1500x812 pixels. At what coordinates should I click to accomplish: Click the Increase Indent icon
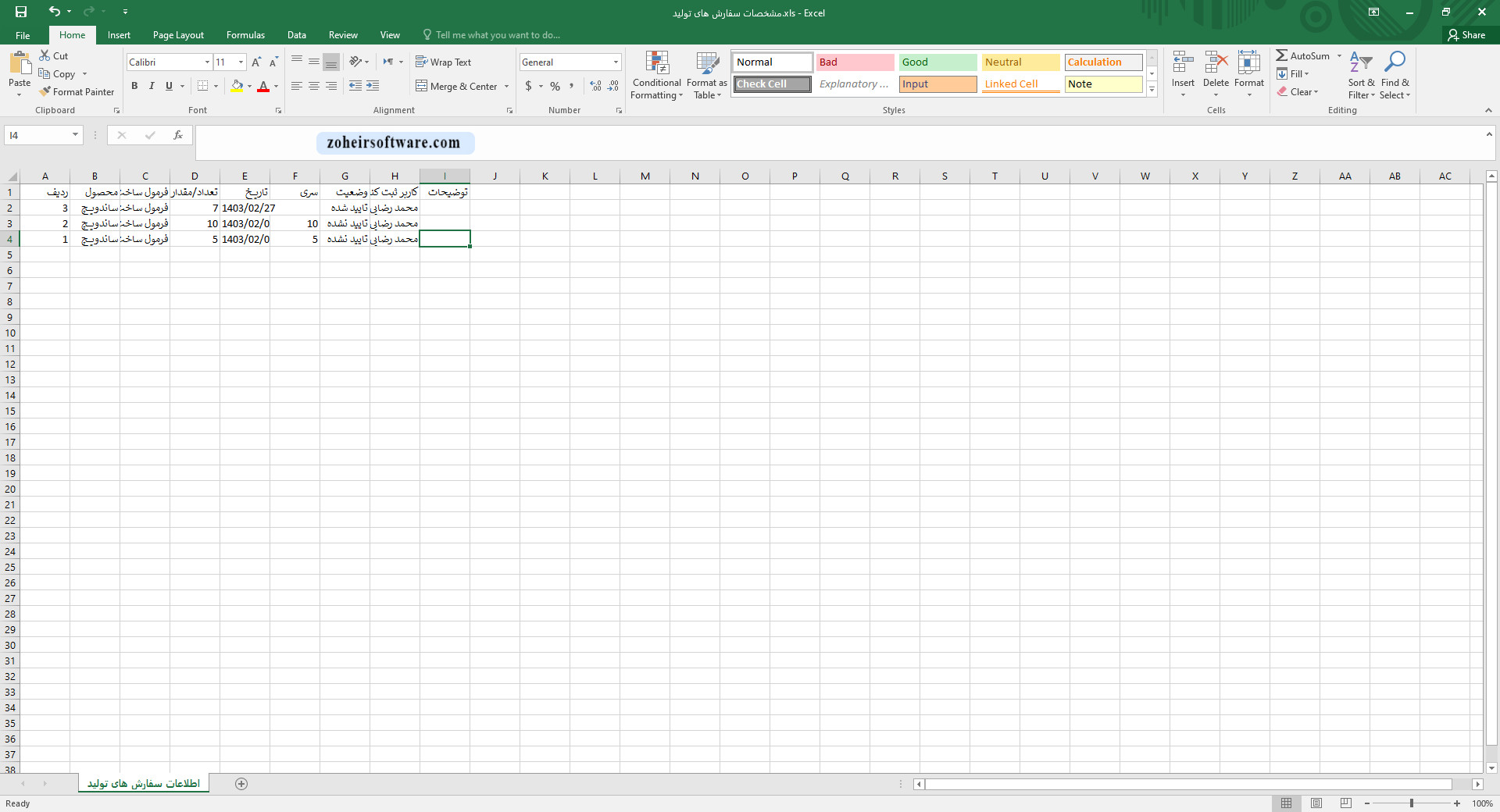click(373, 86)
